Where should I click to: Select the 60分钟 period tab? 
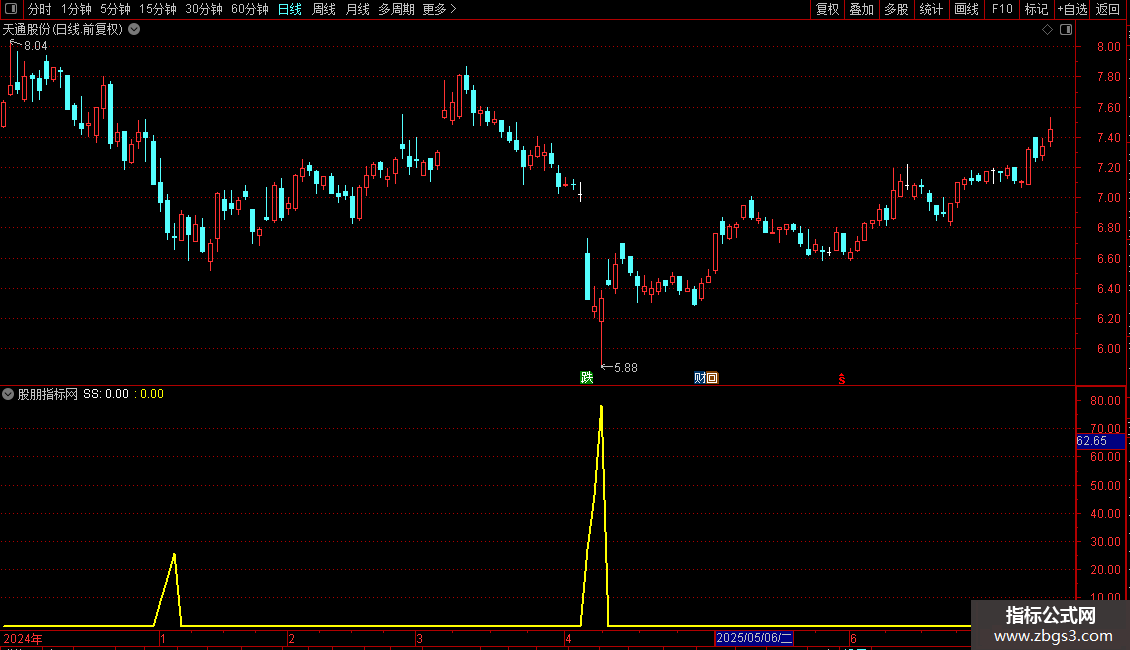click(x=250, y=9)
